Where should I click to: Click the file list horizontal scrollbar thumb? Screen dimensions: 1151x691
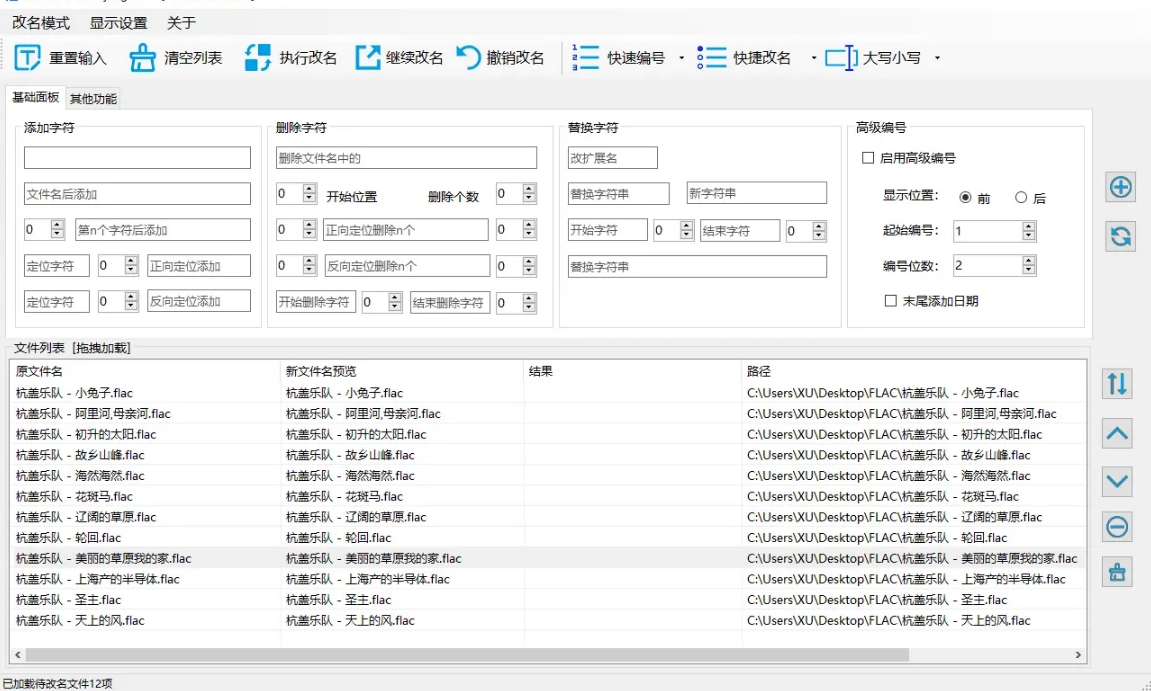point(467,654)
